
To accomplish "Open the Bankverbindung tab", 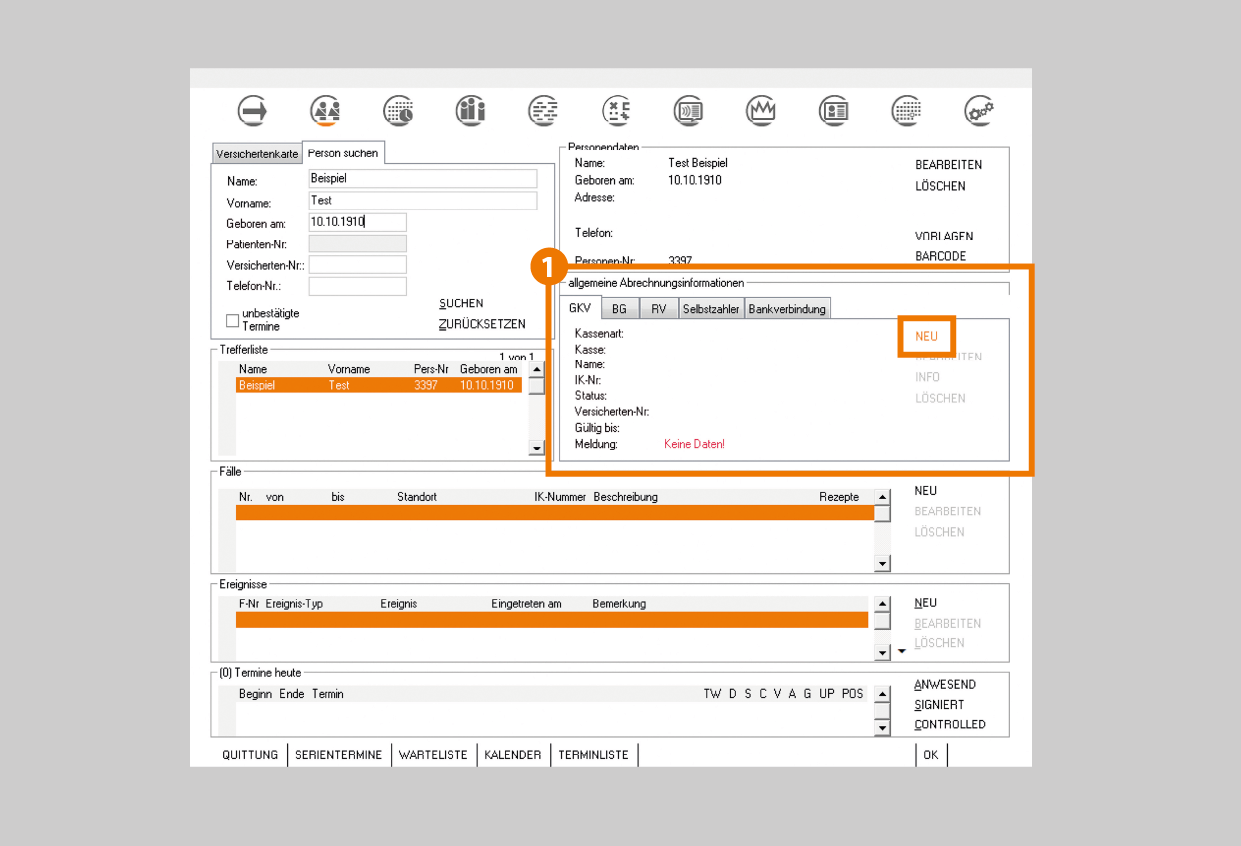I will click(787, 309).
